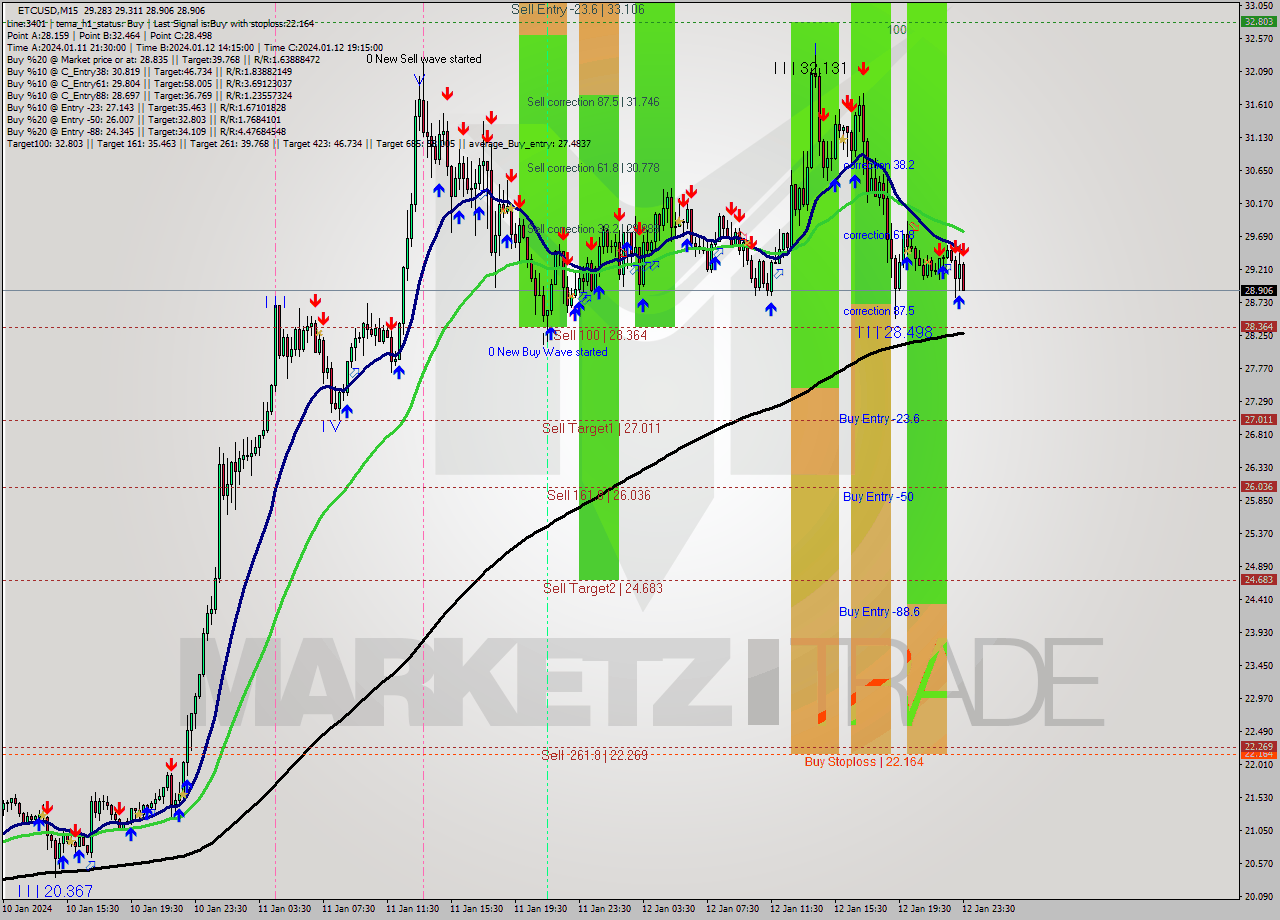Select the '11 Jan 19:30' time label

click(x=540, y=909)
